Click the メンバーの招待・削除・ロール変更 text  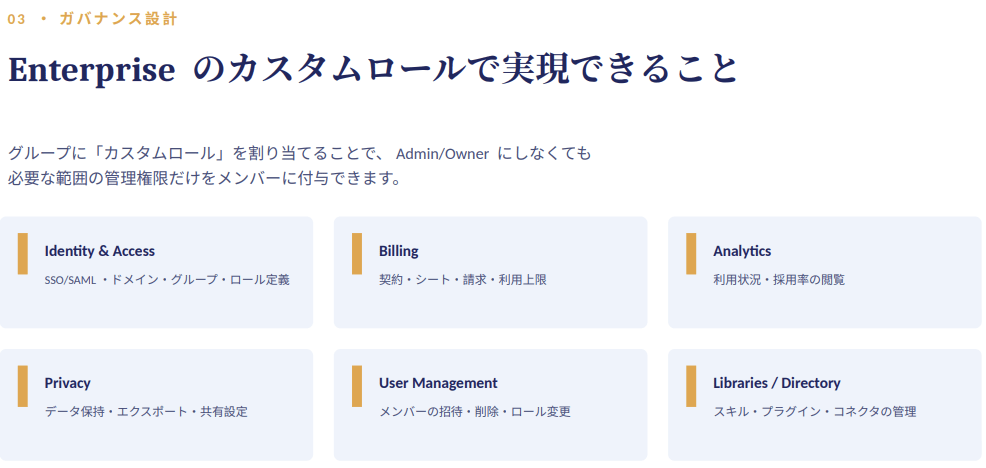475,412
